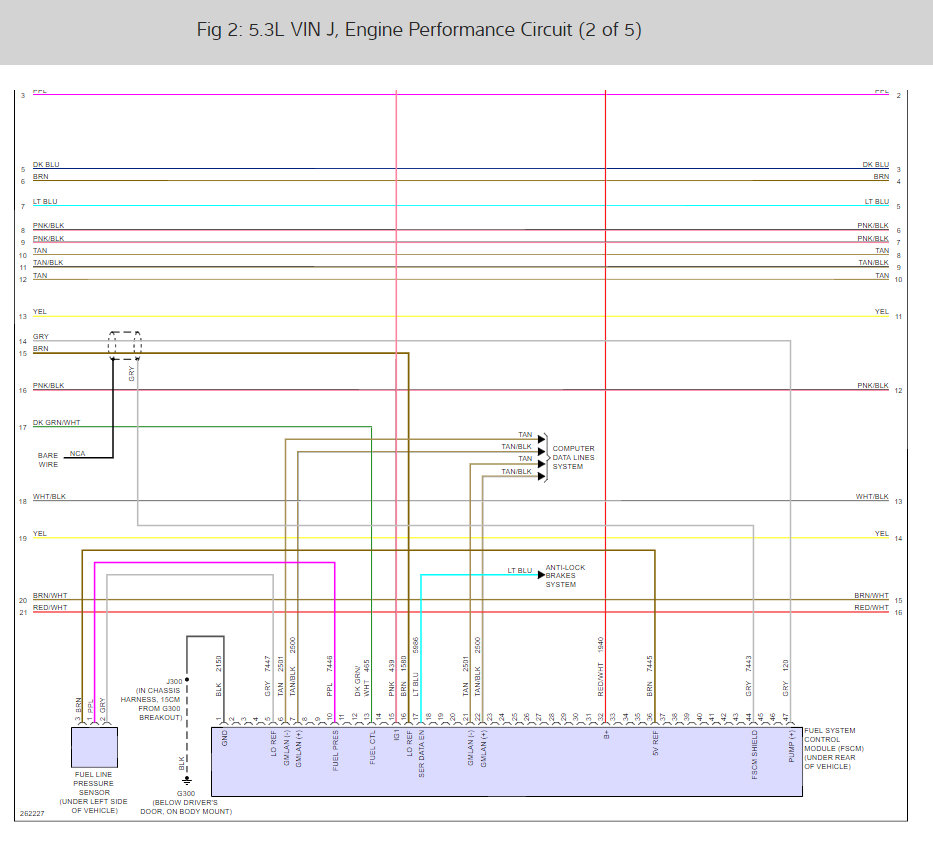Screen dimensions: 933x844
Task: Click the 1 PPL pin label on the pressure sensor
Action: tap(91, 711)
